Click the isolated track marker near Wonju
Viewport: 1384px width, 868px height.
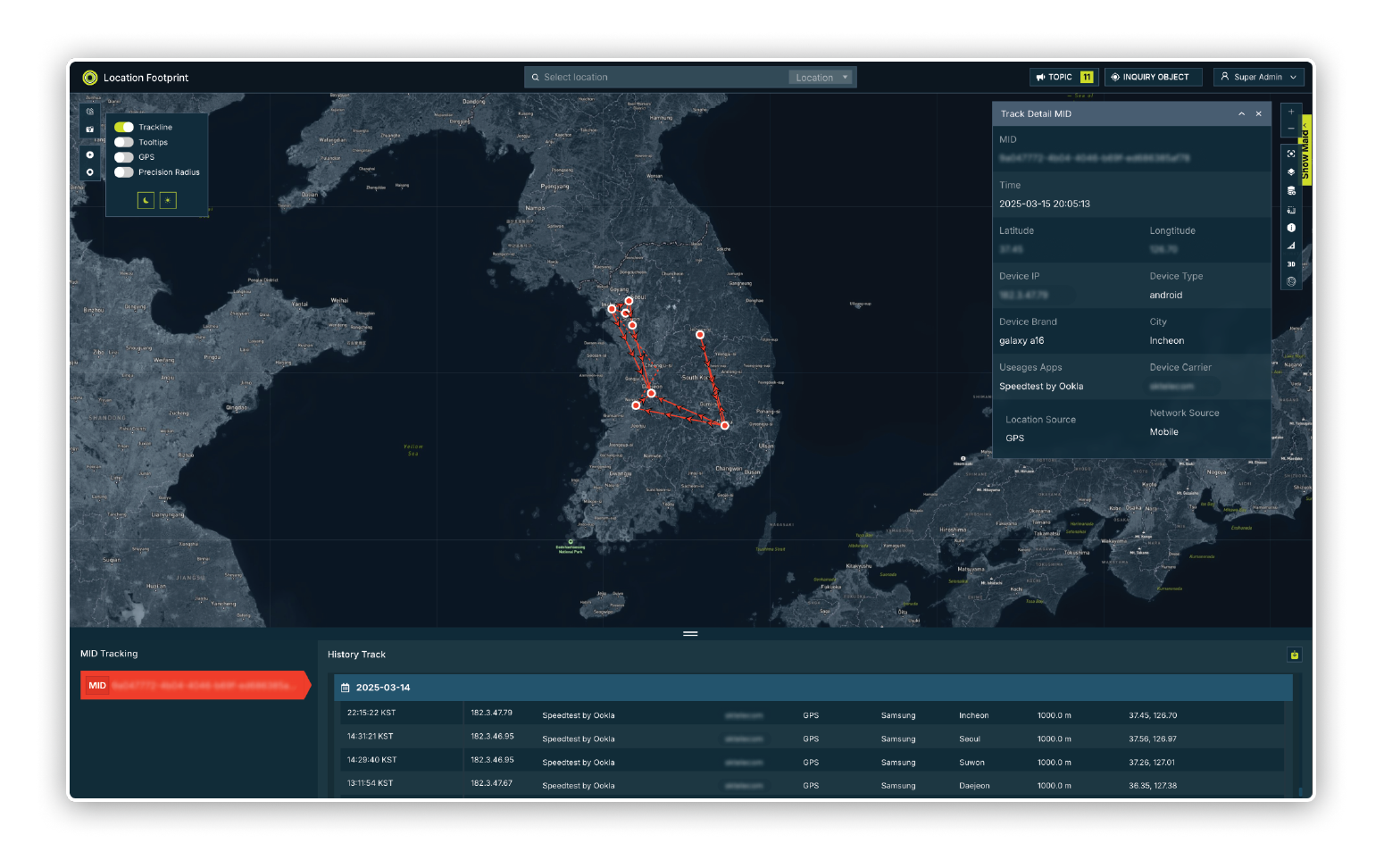coord(700,335)
